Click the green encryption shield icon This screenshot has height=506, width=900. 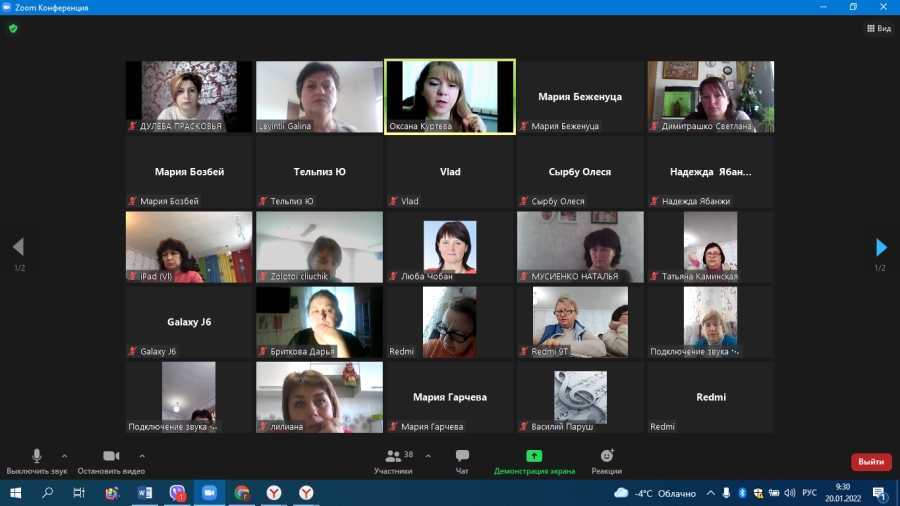click(x=13, y=29)
